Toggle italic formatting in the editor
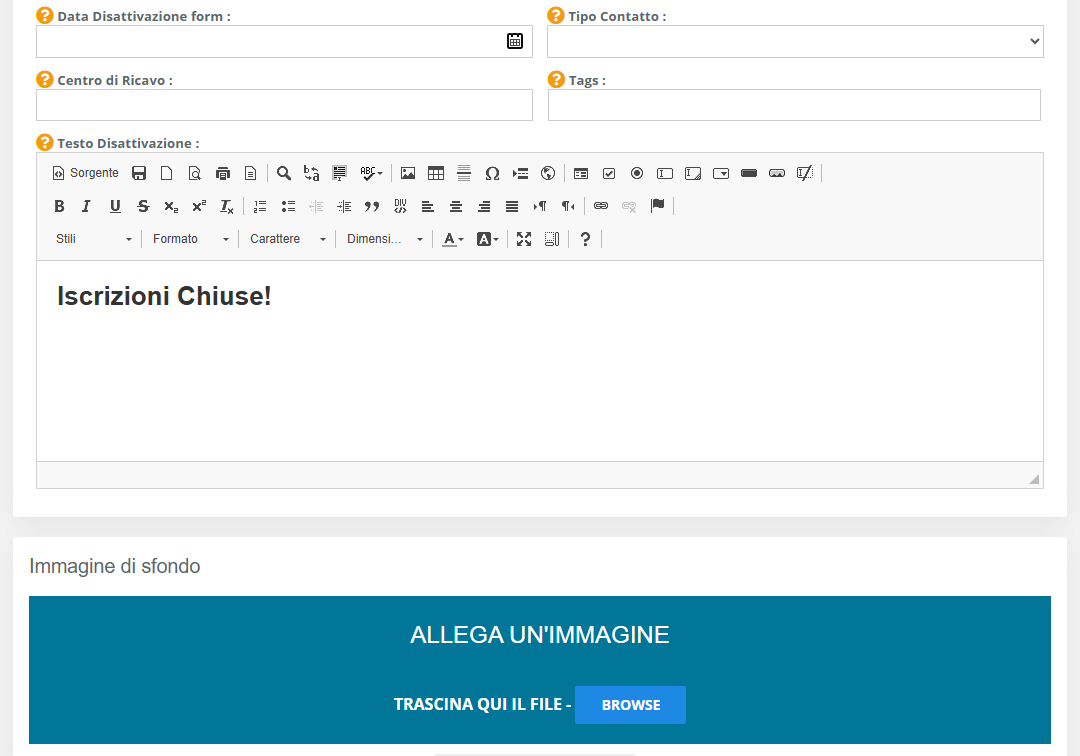Image resolution: width=1080 pixels, height=756 pixels. click(x=85, y=205)
